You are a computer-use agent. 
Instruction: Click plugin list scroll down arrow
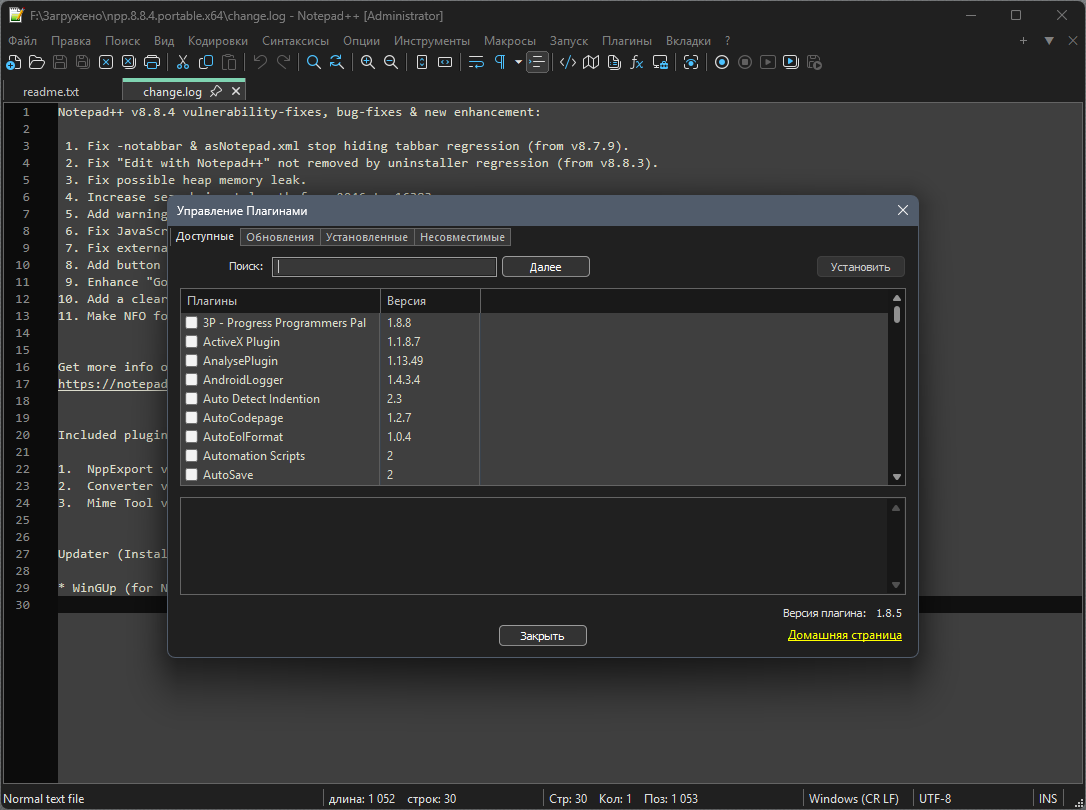pyautogui.click(x=897, y=477)
